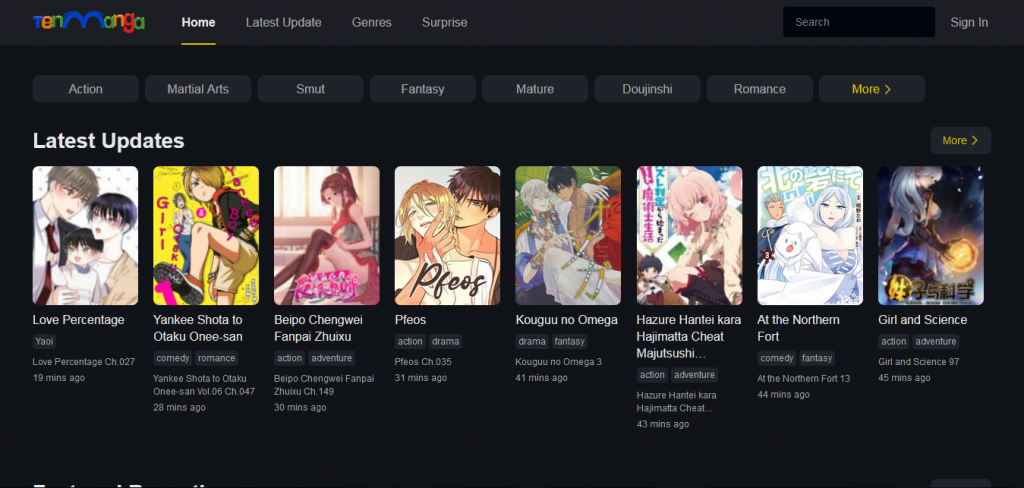
Task: Select adventure tag under Girl and Science
Action: click(x=936, y=341)
